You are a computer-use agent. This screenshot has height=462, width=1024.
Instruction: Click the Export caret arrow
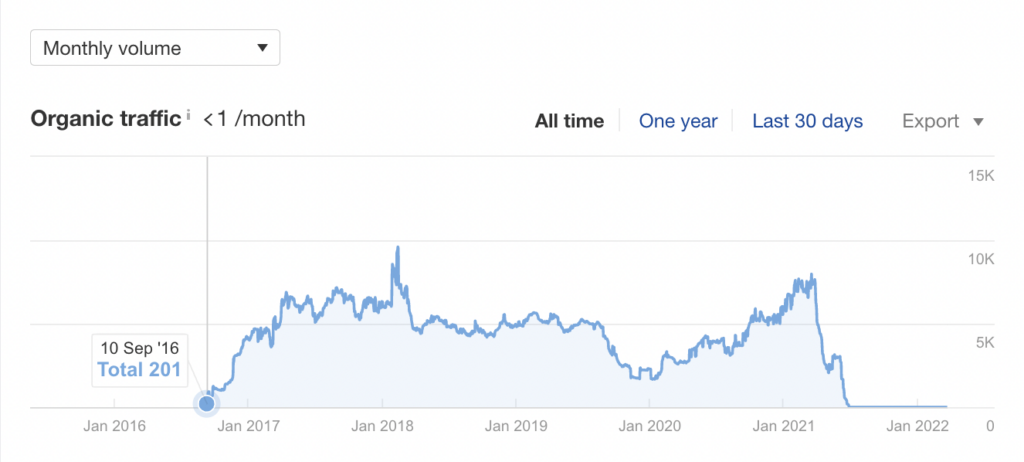point(978,122)
